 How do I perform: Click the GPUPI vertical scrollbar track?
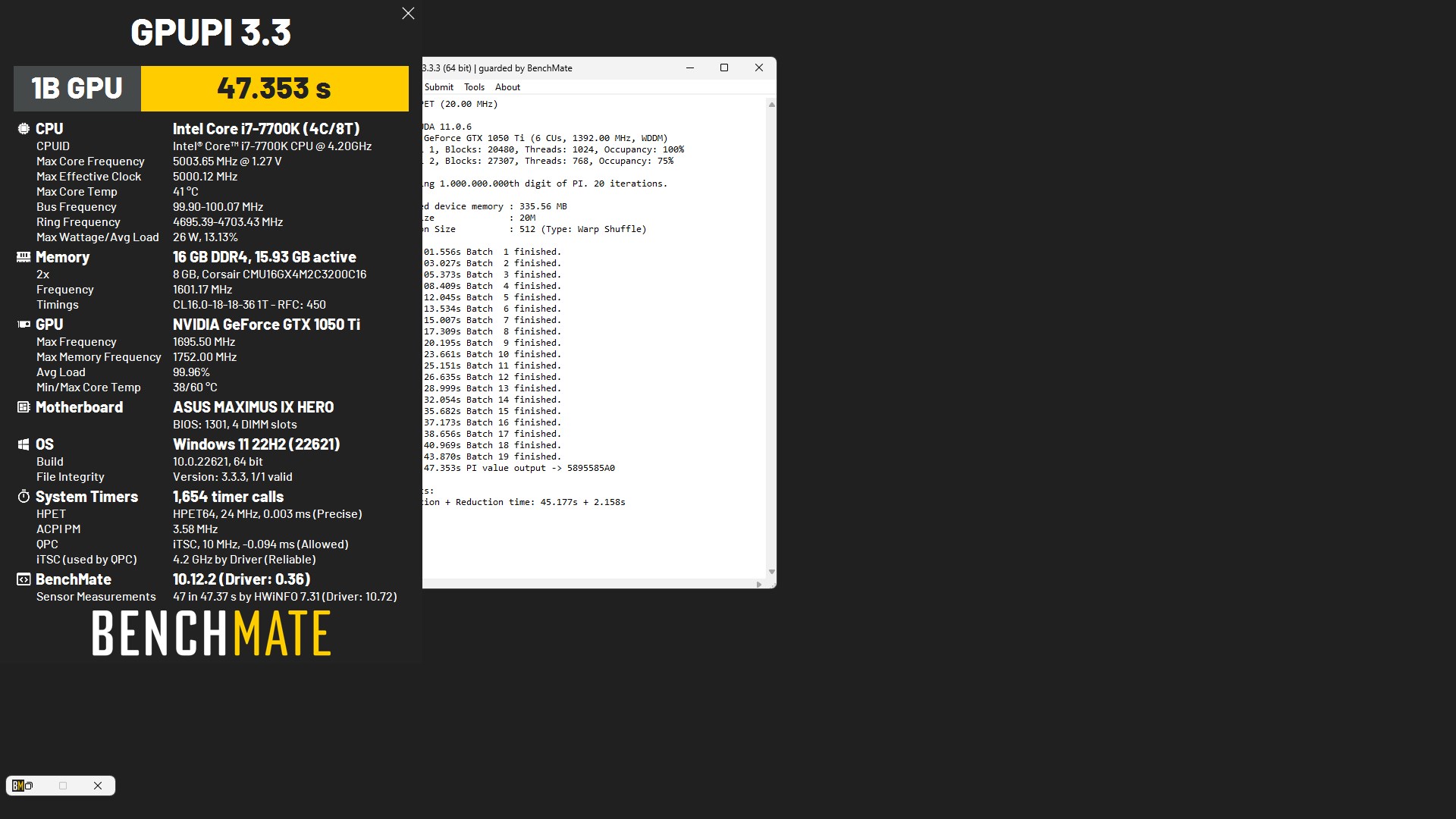pos(771,338)
